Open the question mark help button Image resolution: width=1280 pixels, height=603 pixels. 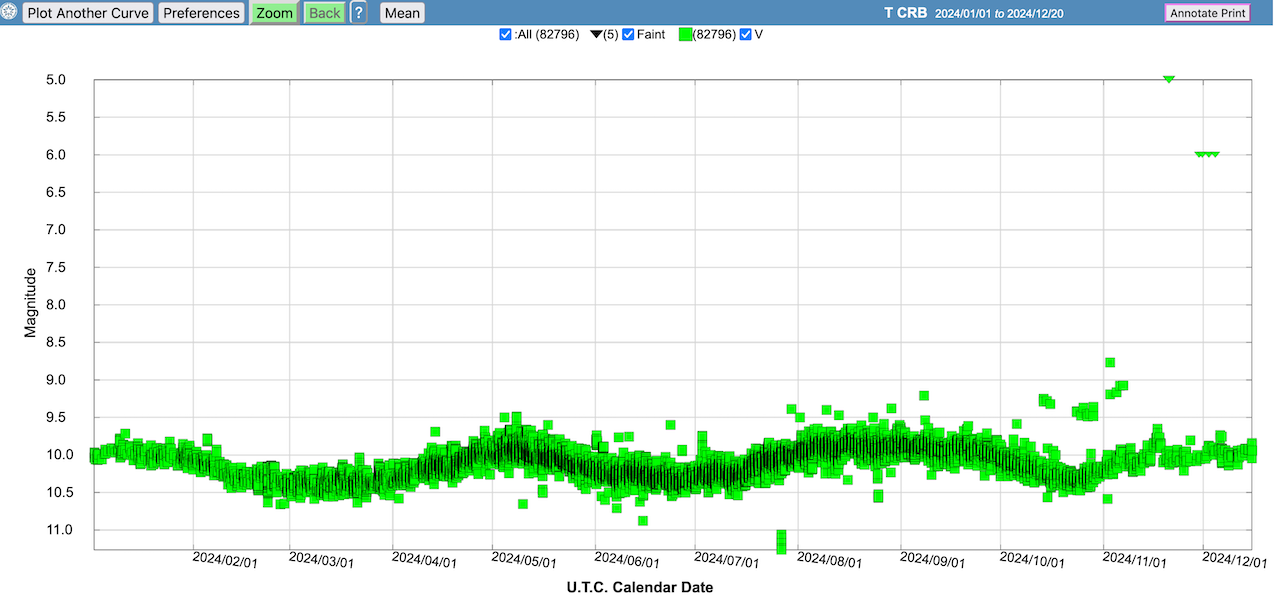(x=359, y=13)
